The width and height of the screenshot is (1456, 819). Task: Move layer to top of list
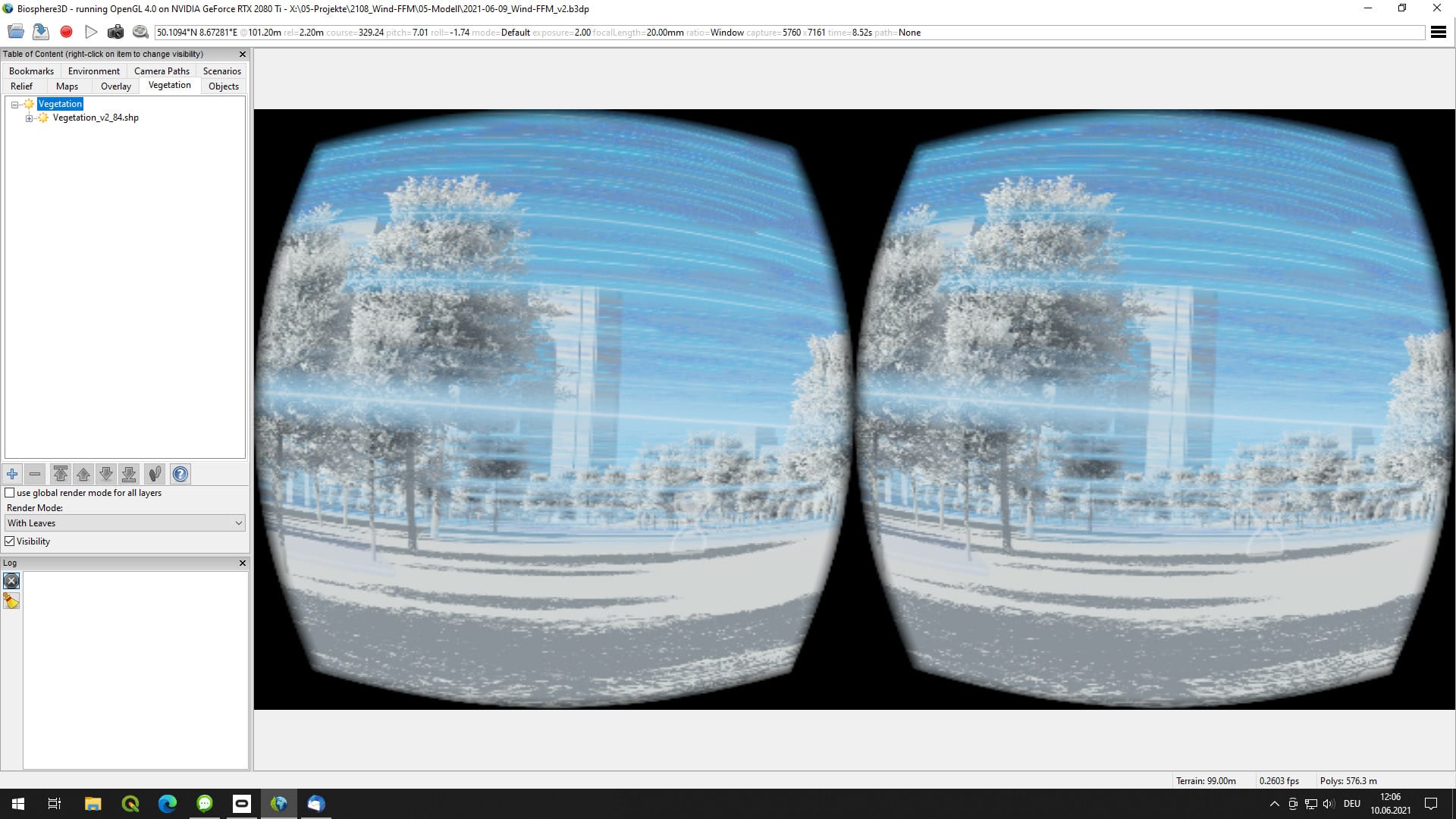coord(61,474)
